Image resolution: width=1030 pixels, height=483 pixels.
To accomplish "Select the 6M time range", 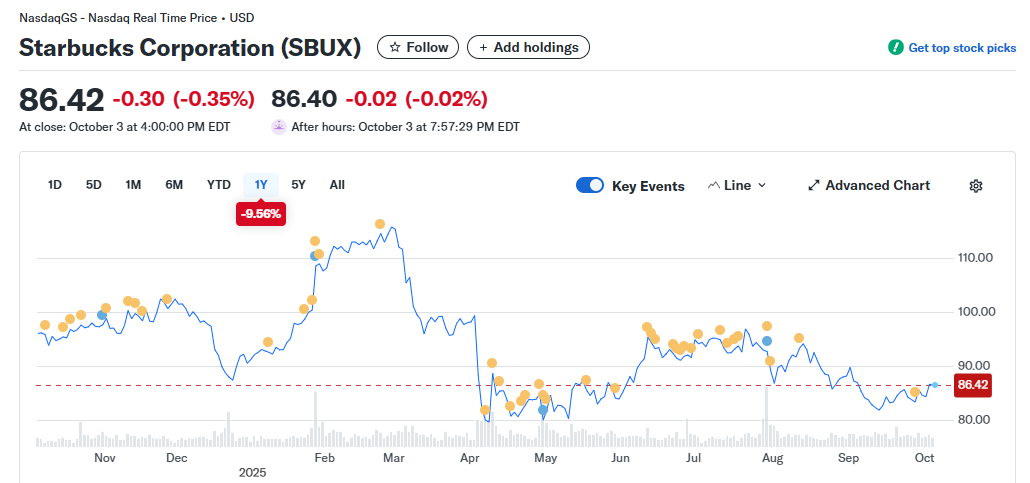I will (x=173, y=185).
